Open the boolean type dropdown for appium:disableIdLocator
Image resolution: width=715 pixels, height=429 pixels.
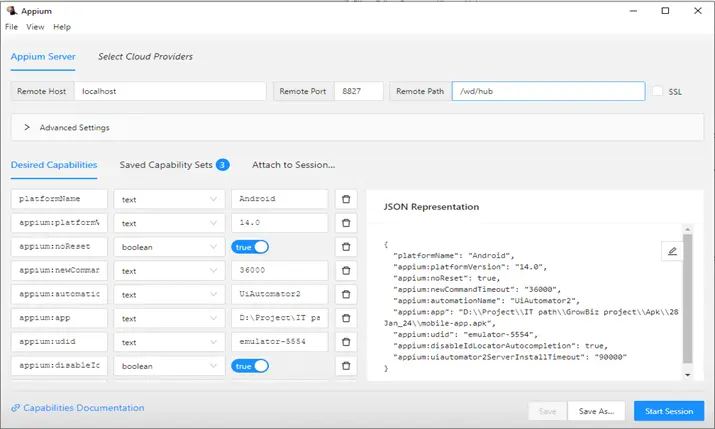[169, 366]
